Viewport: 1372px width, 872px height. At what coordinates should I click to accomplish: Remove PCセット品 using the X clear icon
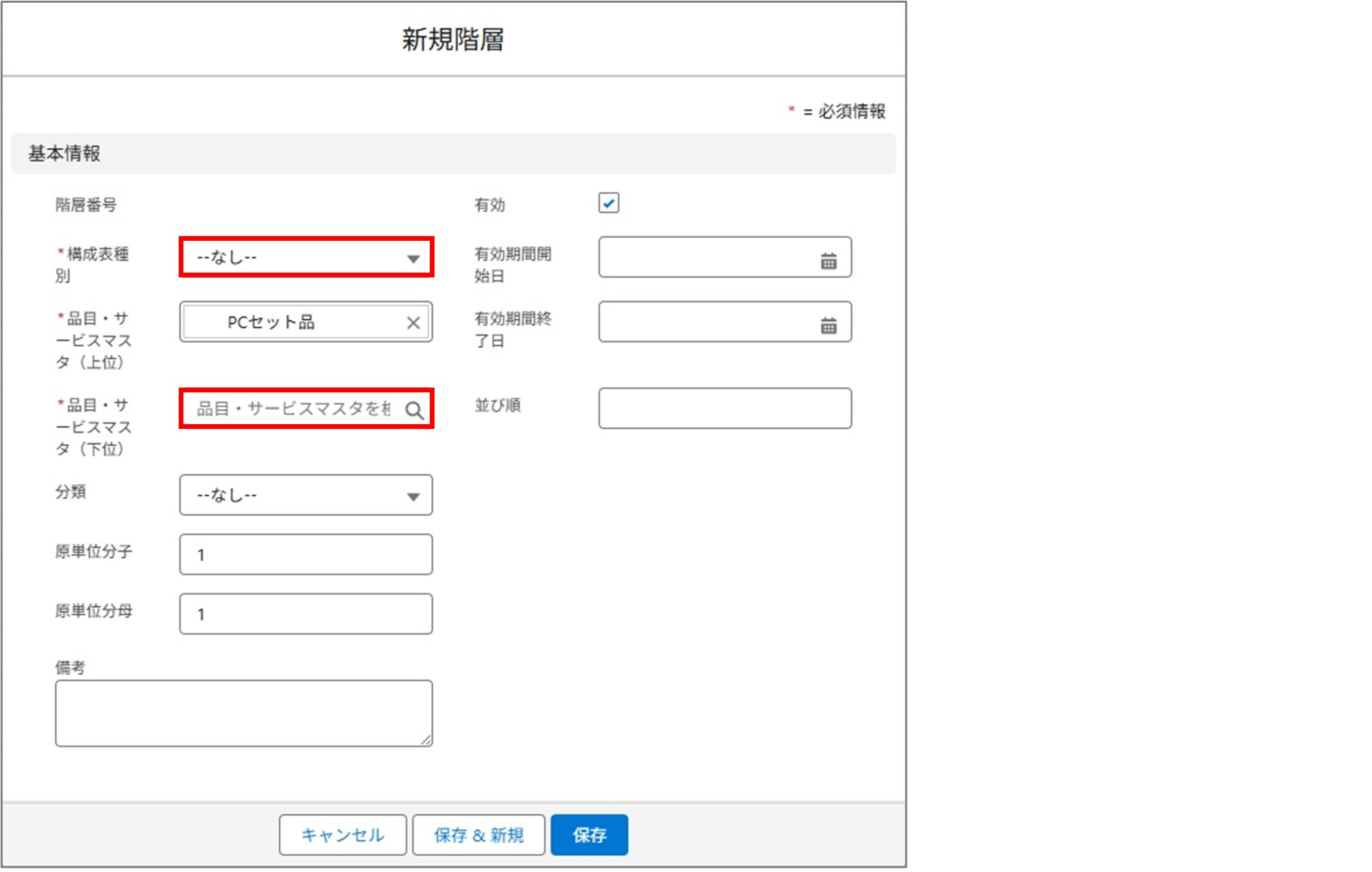point(414,322)
